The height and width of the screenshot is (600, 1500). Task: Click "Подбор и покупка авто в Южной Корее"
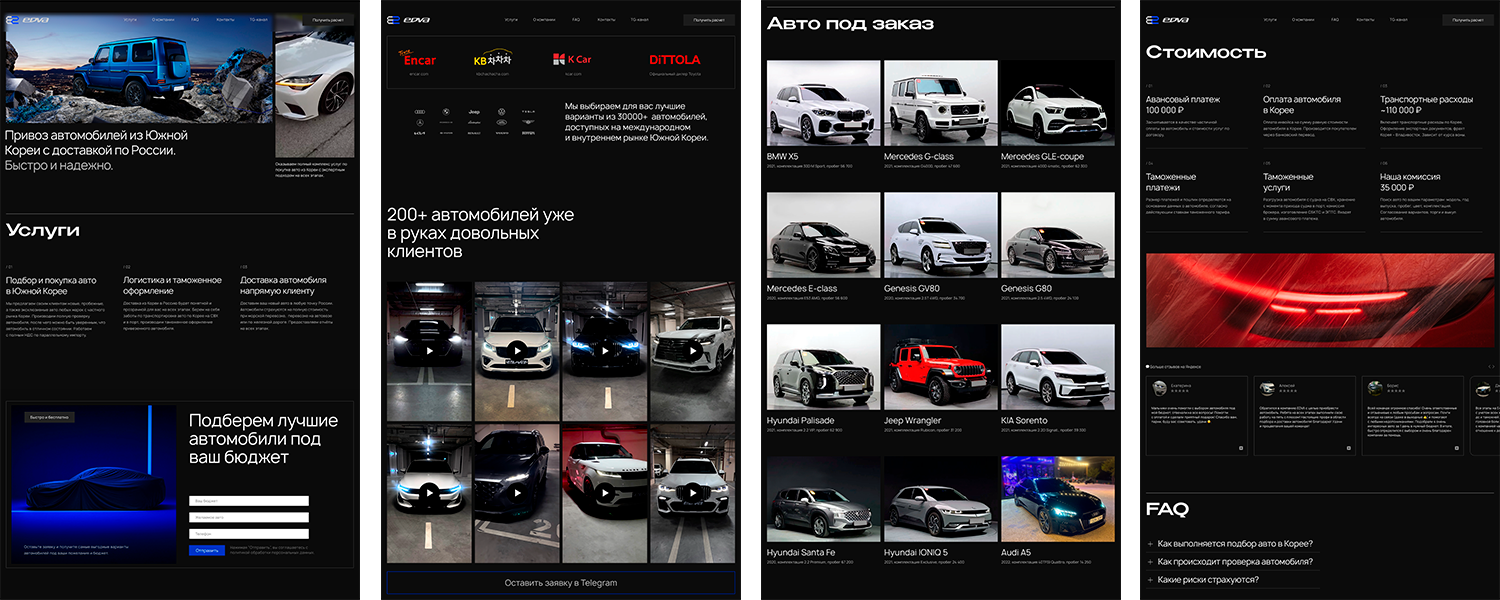pos(51,285)
